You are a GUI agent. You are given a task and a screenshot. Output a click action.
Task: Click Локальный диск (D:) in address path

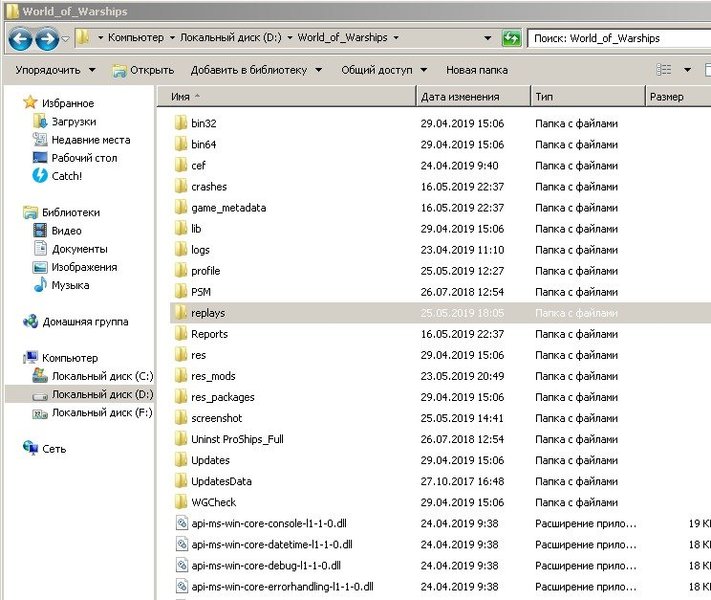[x=231, y=37]
